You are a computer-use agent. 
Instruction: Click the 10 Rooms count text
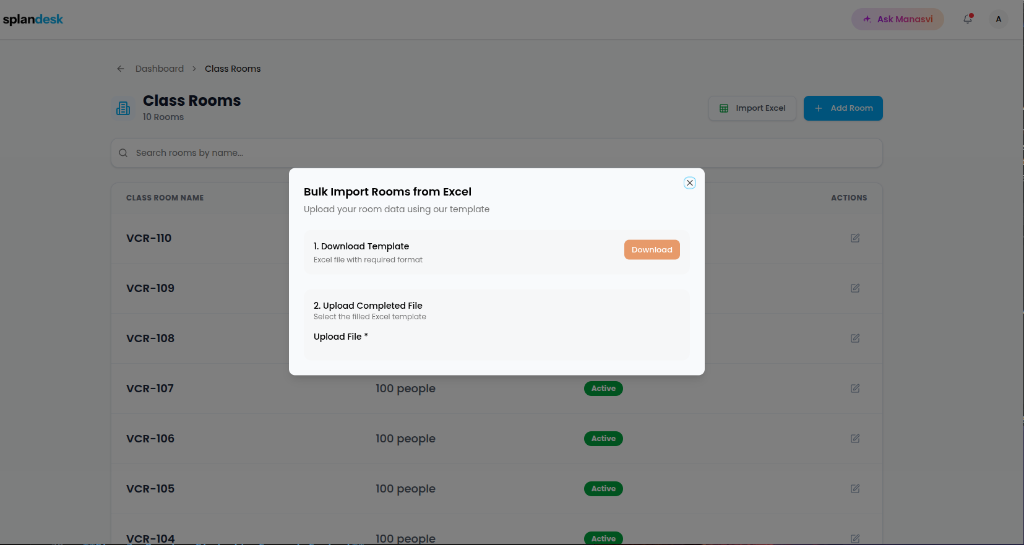click(163, 117)
